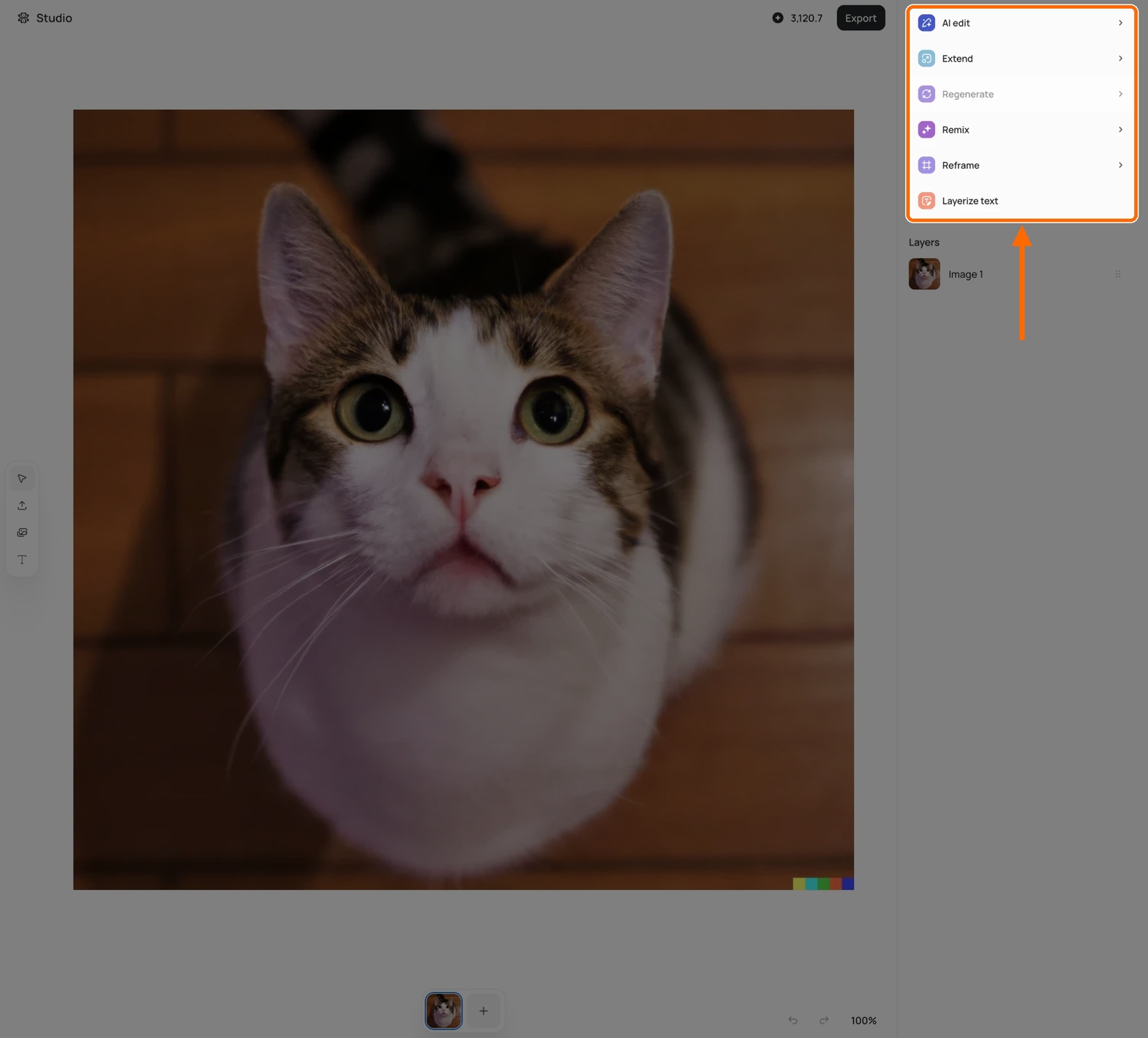Grab the Image 1 layer drag handle

[1118, 274]
